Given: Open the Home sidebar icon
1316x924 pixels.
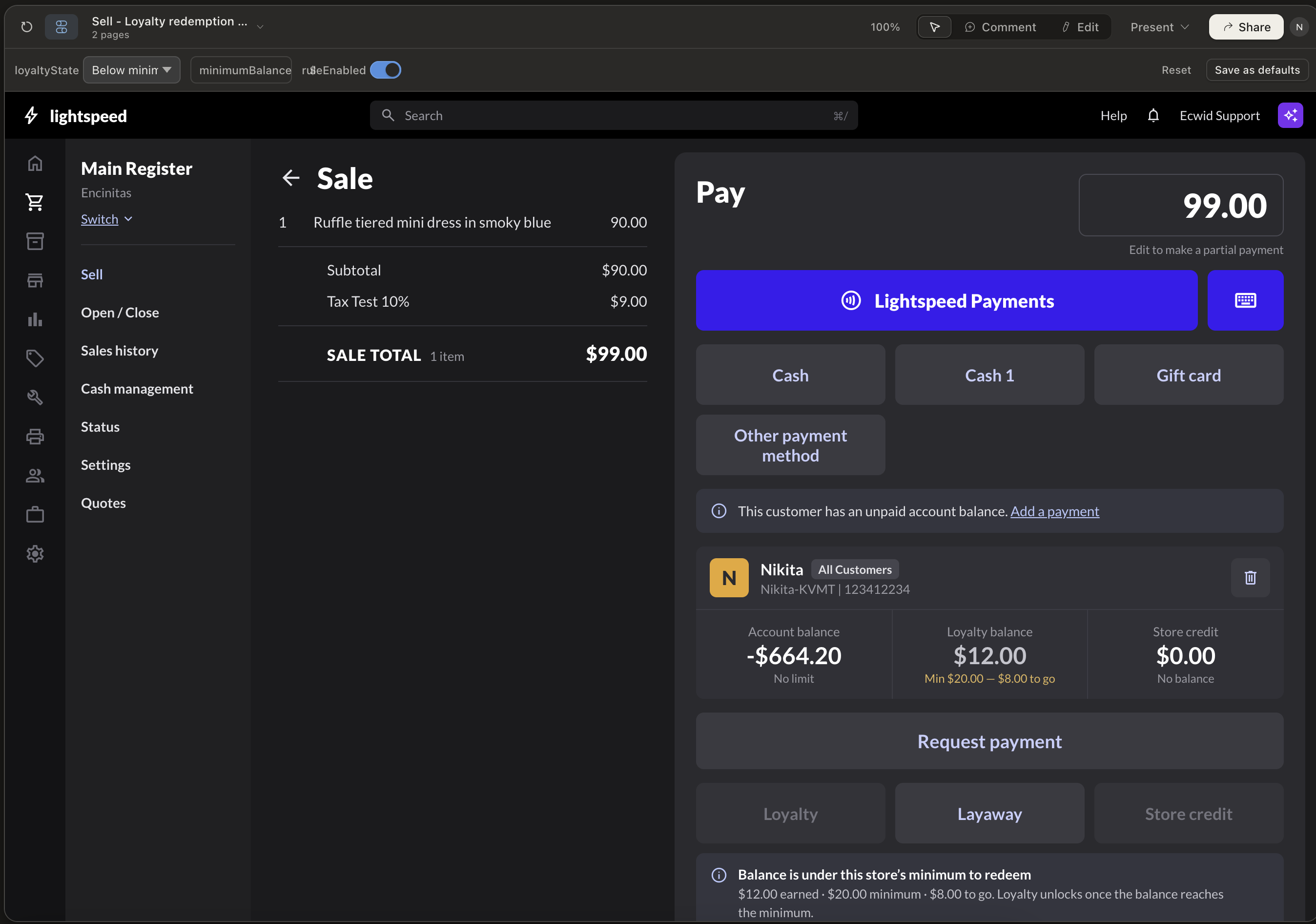Looking at the screenshot, I should pos(35,164).
